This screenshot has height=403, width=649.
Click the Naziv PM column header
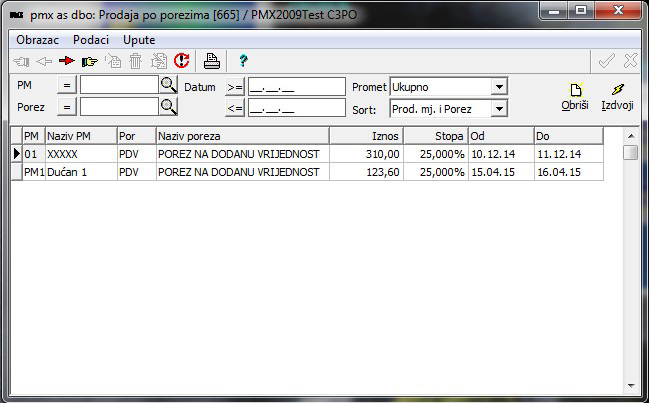click(x=81, y=136)
